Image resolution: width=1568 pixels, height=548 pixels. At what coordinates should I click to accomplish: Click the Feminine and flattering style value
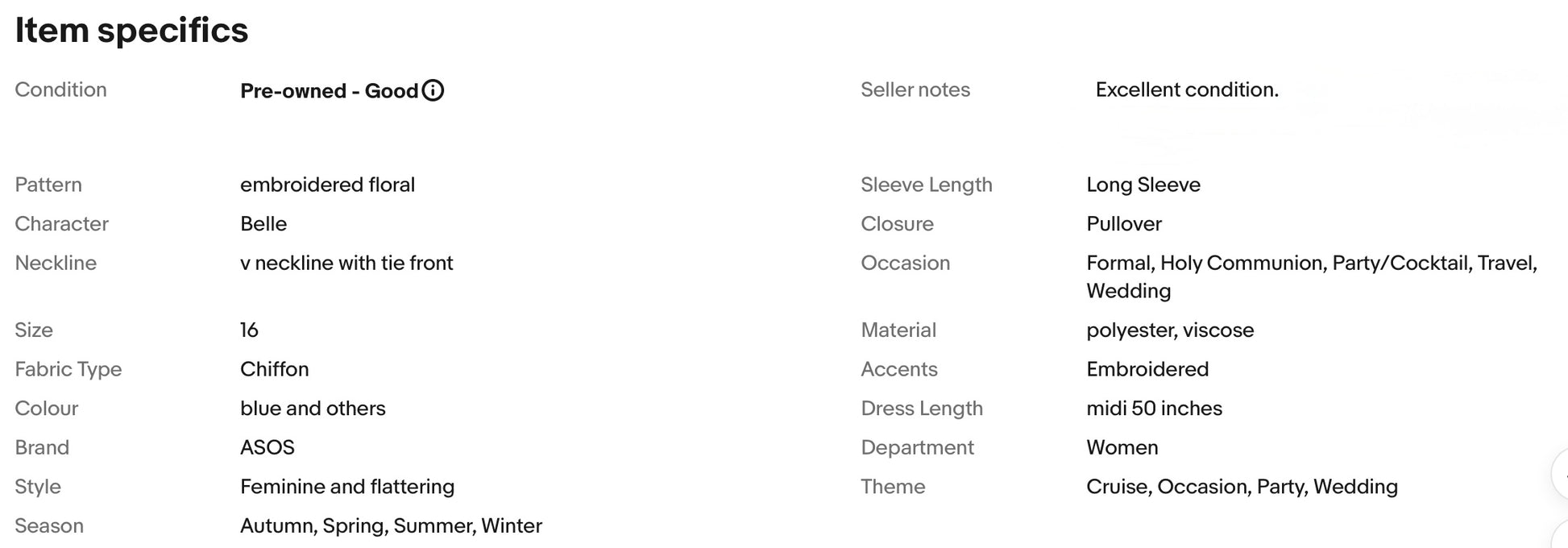347,487
